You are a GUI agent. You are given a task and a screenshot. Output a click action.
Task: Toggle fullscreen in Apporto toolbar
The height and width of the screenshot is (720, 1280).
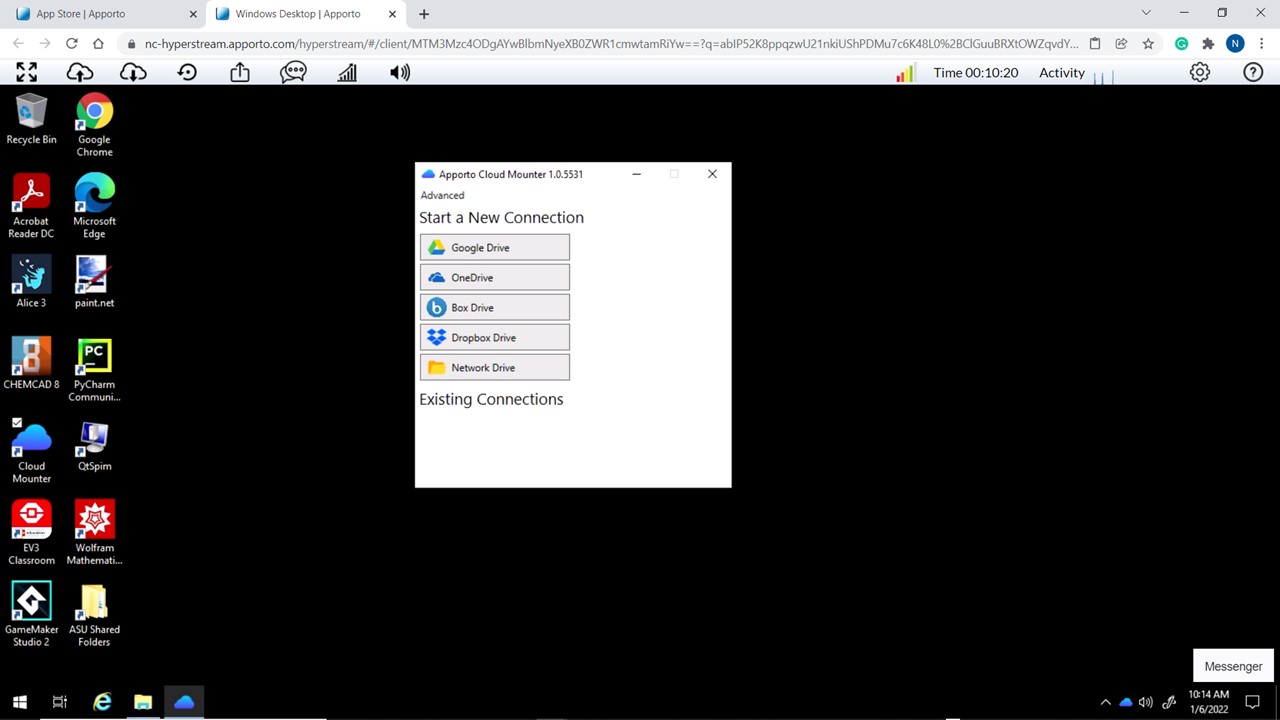click(x=27, y=72)
